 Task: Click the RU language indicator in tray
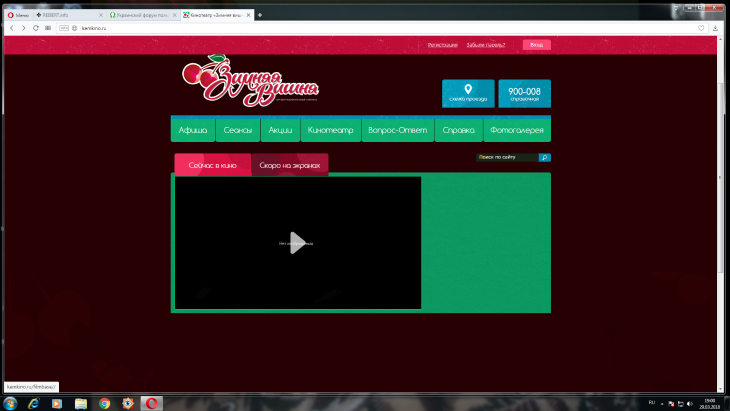(652, 403)
